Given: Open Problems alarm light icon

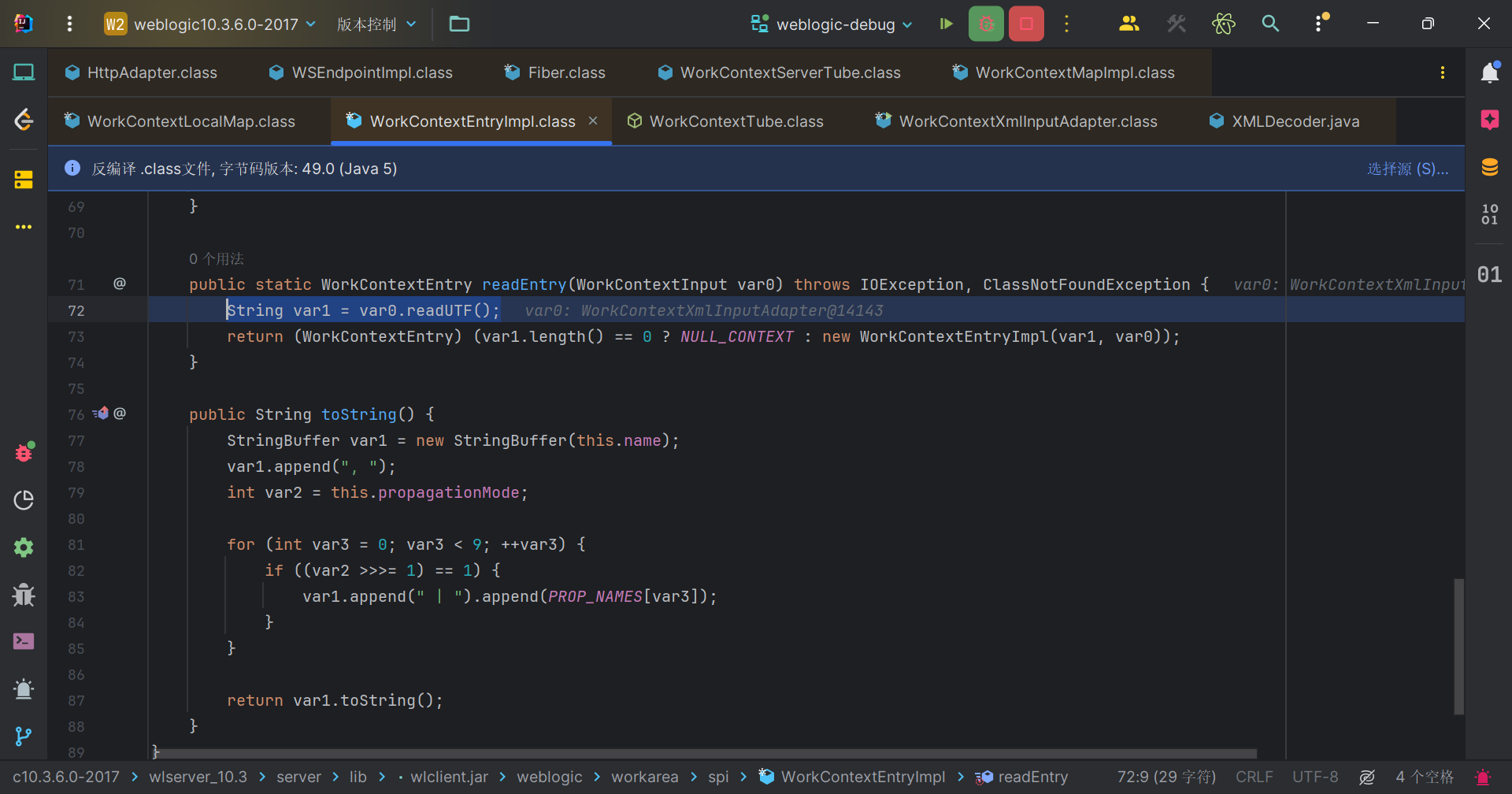Looking at the screenshot, I should click(x=24, y=689).
